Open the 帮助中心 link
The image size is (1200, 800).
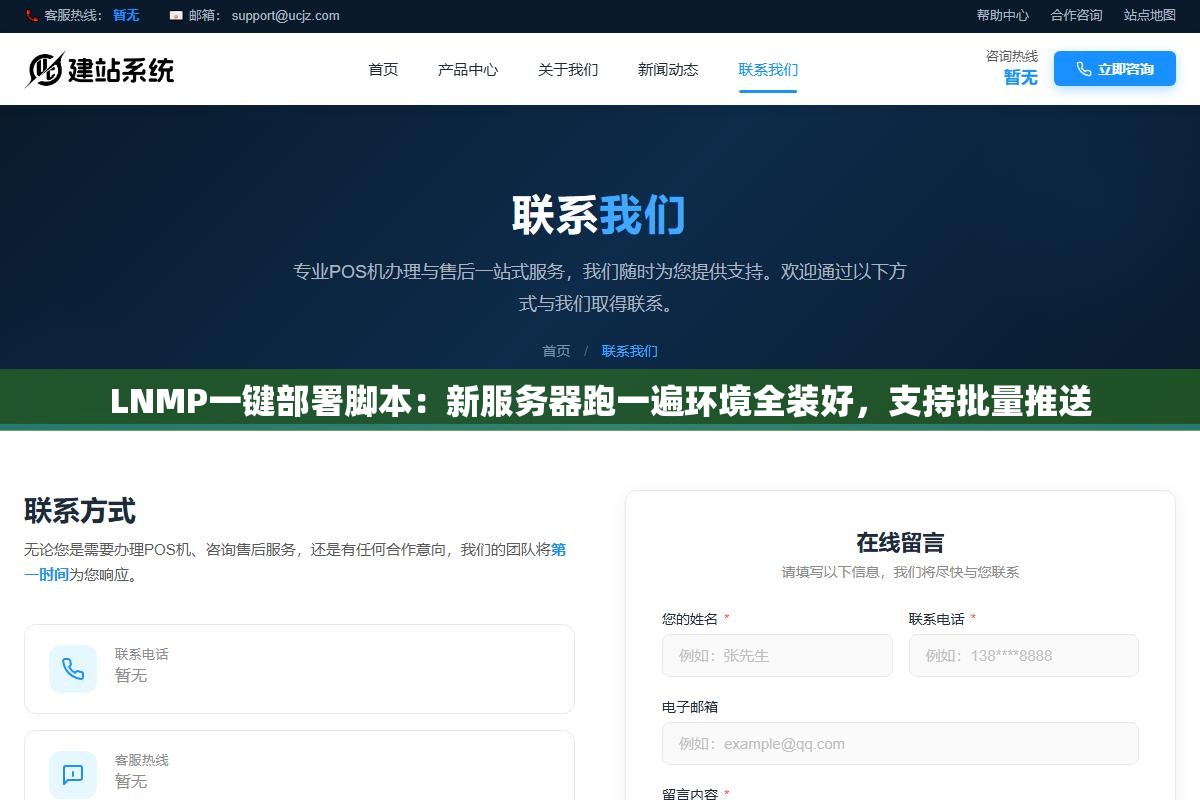[x=1003, y=15]
